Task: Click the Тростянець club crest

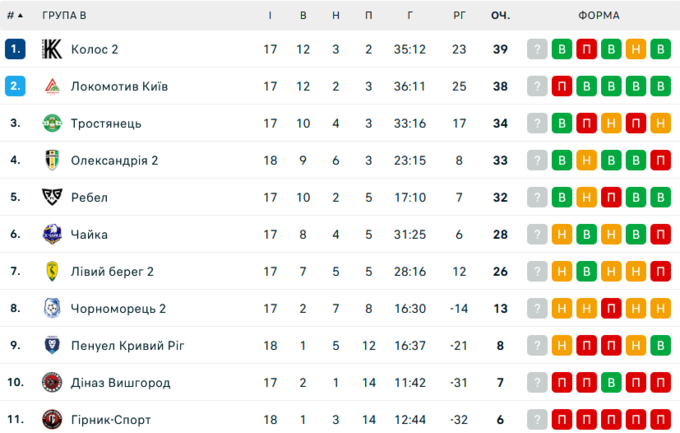Action: point(52,123)
